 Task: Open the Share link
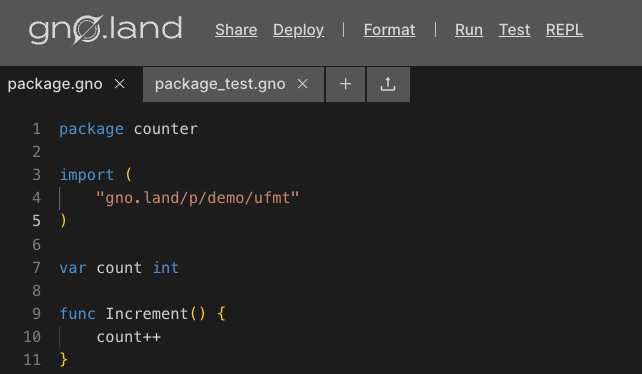tap(236, 30)
